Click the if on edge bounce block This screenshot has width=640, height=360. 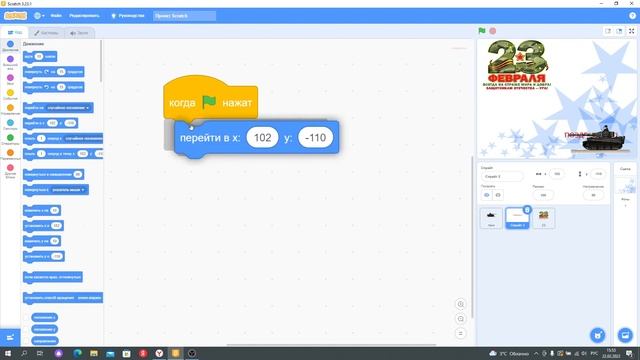tap(53, 277)
